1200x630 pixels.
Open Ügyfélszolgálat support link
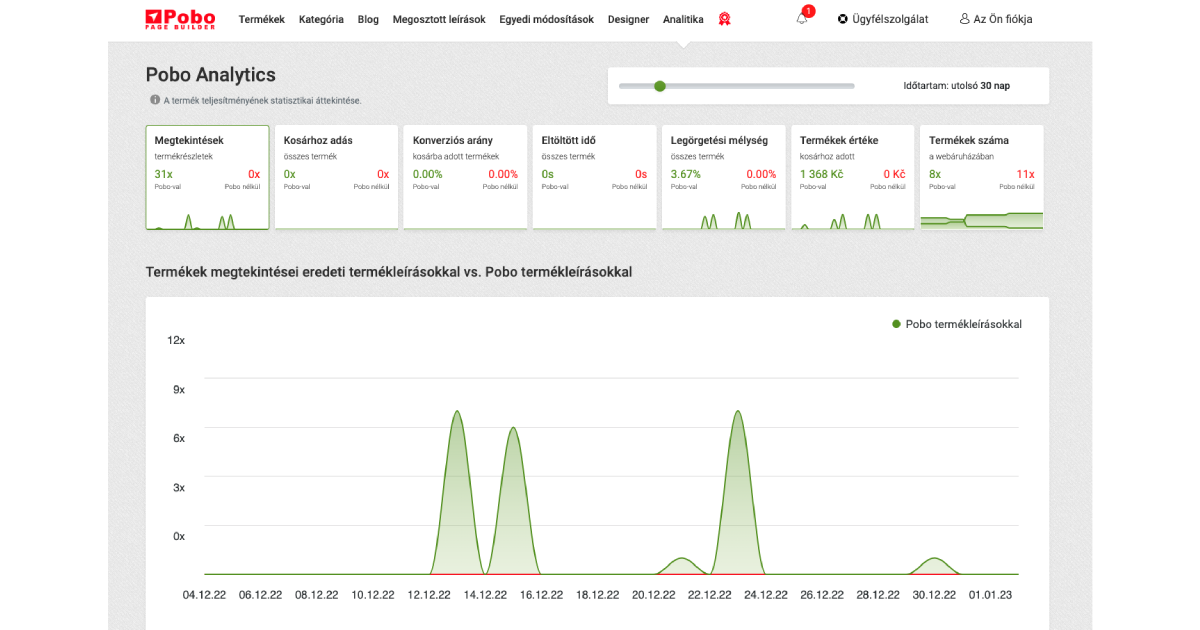(883, 19)
